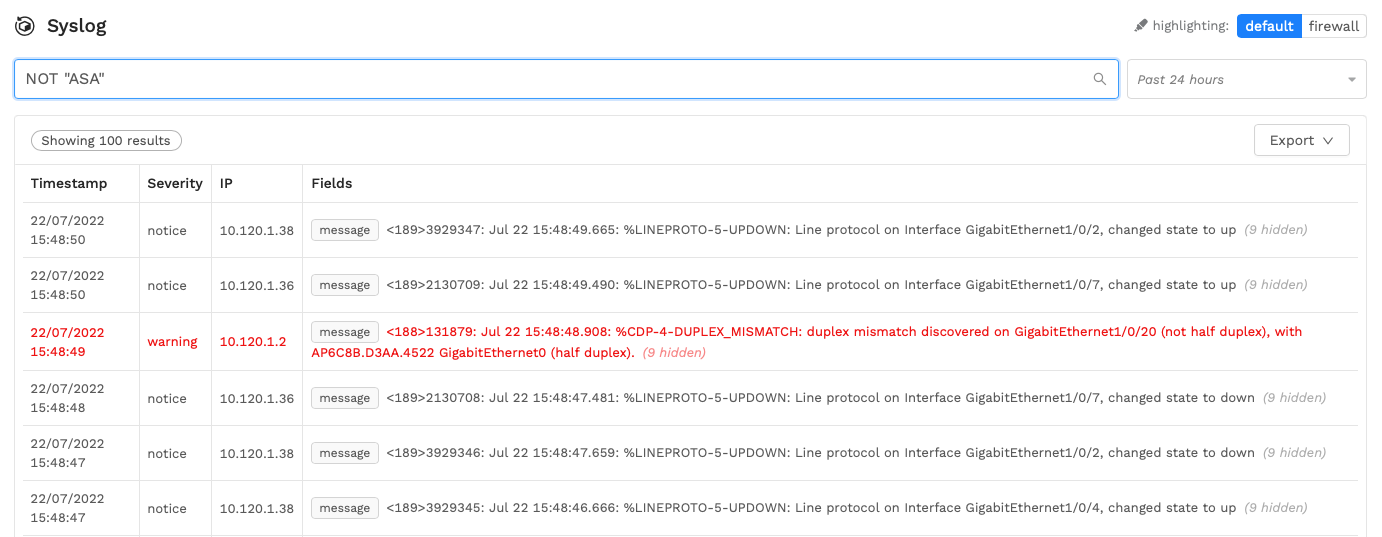
Task: Switch highlighting to default
Action: coord(1269,26)
